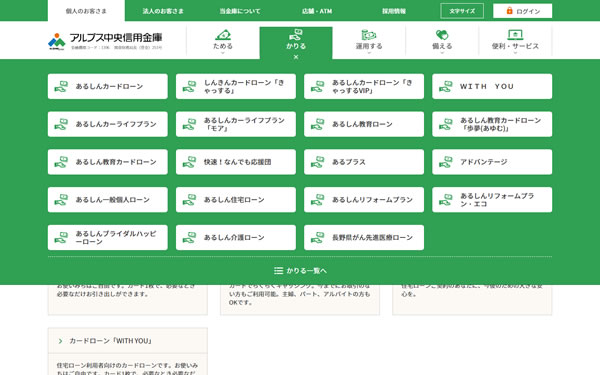This screenshot has height=375, width=600.
Task: Open あるしん教育カードローン plain card
Action: coord(108,162)
